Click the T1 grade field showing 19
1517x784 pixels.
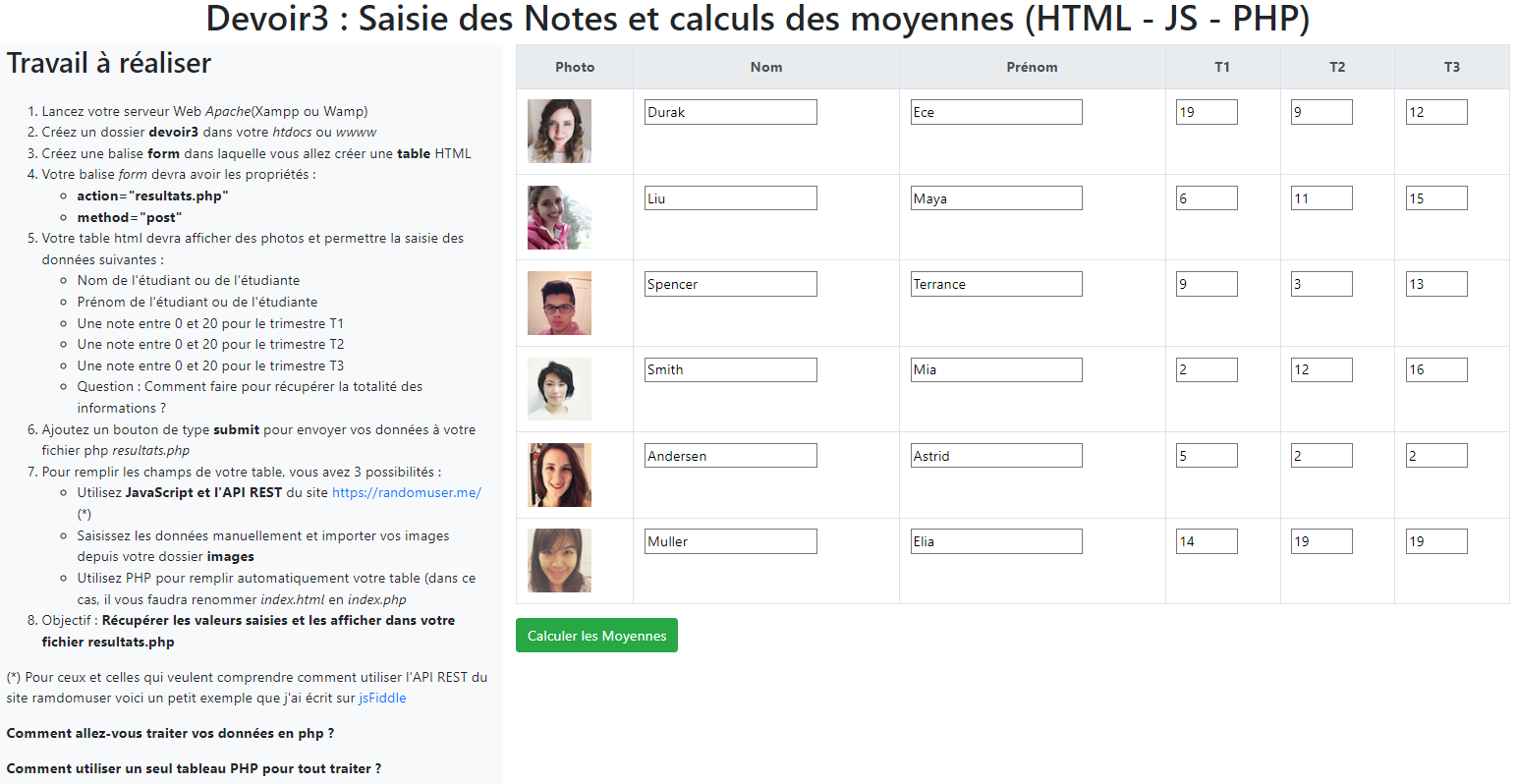coord(1206,111)
